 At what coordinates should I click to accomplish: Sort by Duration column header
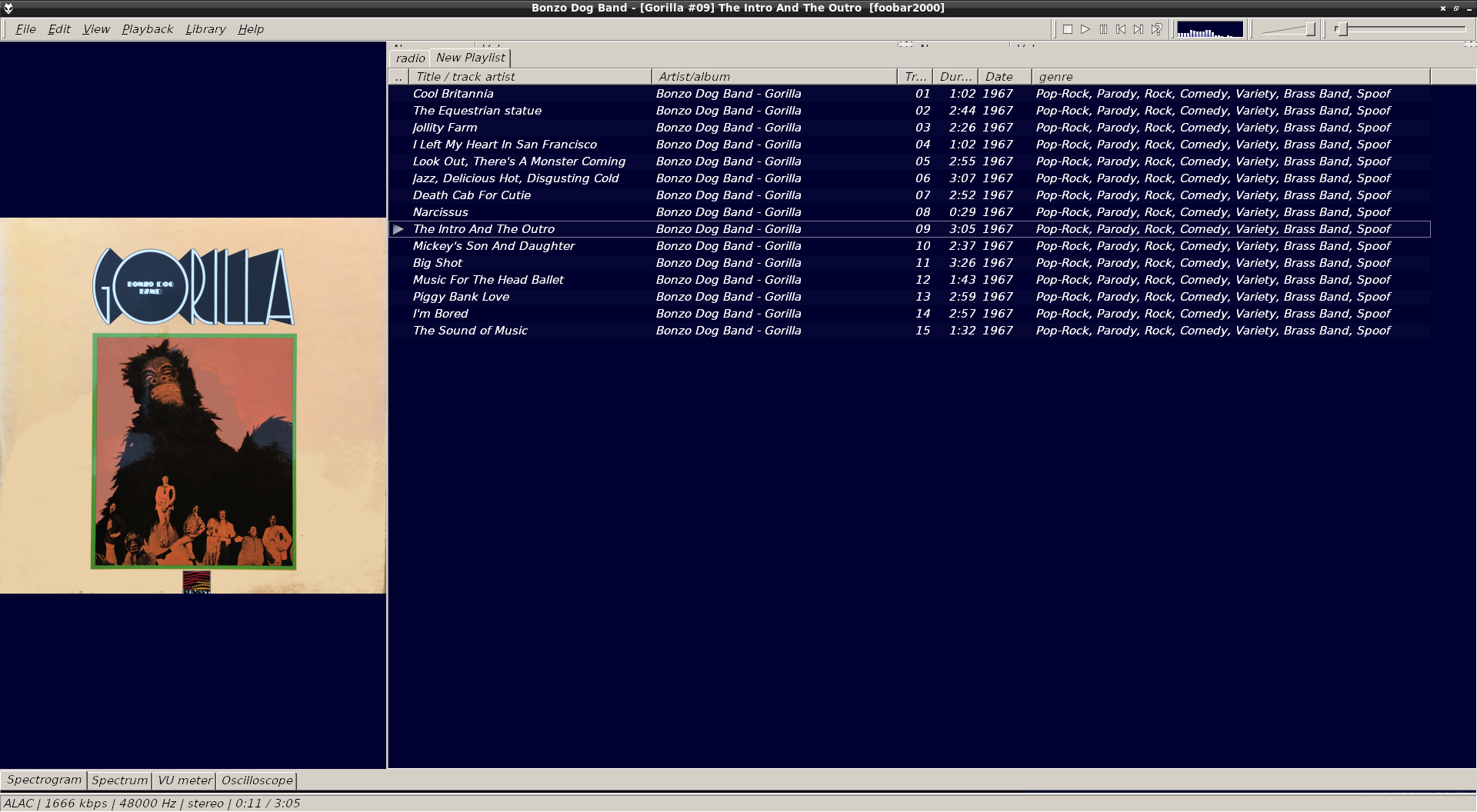[955, 77]
